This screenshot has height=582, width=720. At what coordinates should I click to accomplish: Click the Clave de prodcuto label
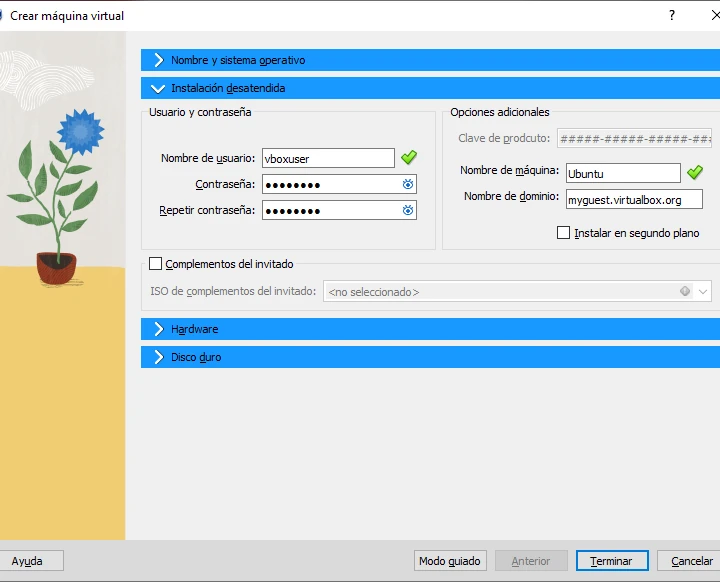coord(504,138)
